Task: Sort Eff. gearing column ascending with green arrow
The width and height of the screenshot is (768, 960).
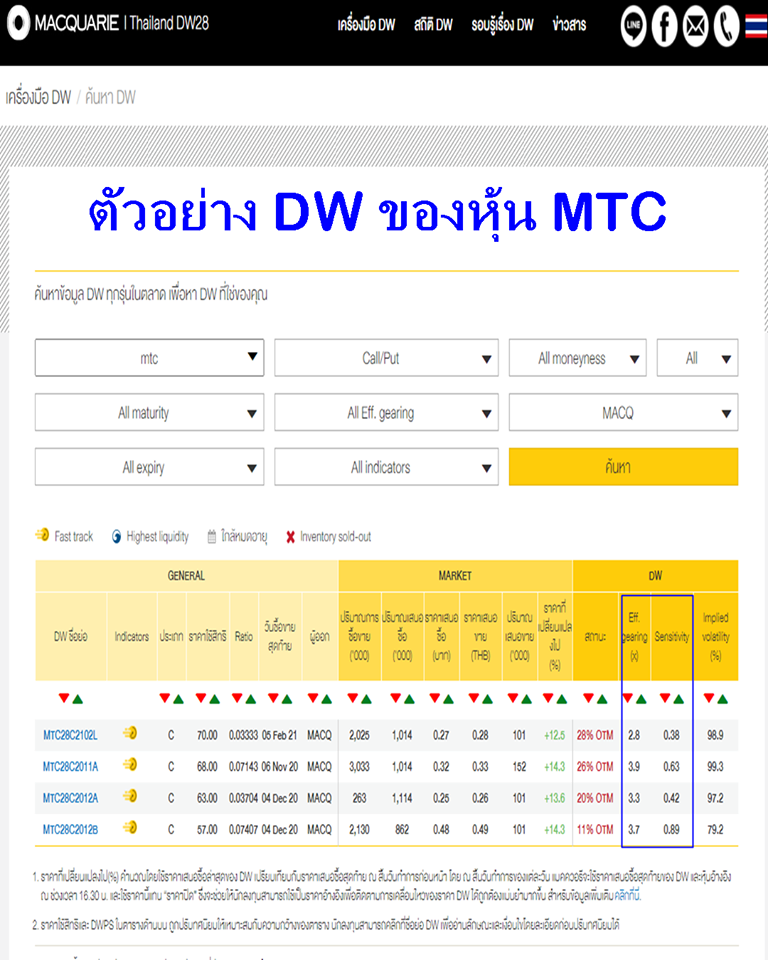Action: point(641,699)
